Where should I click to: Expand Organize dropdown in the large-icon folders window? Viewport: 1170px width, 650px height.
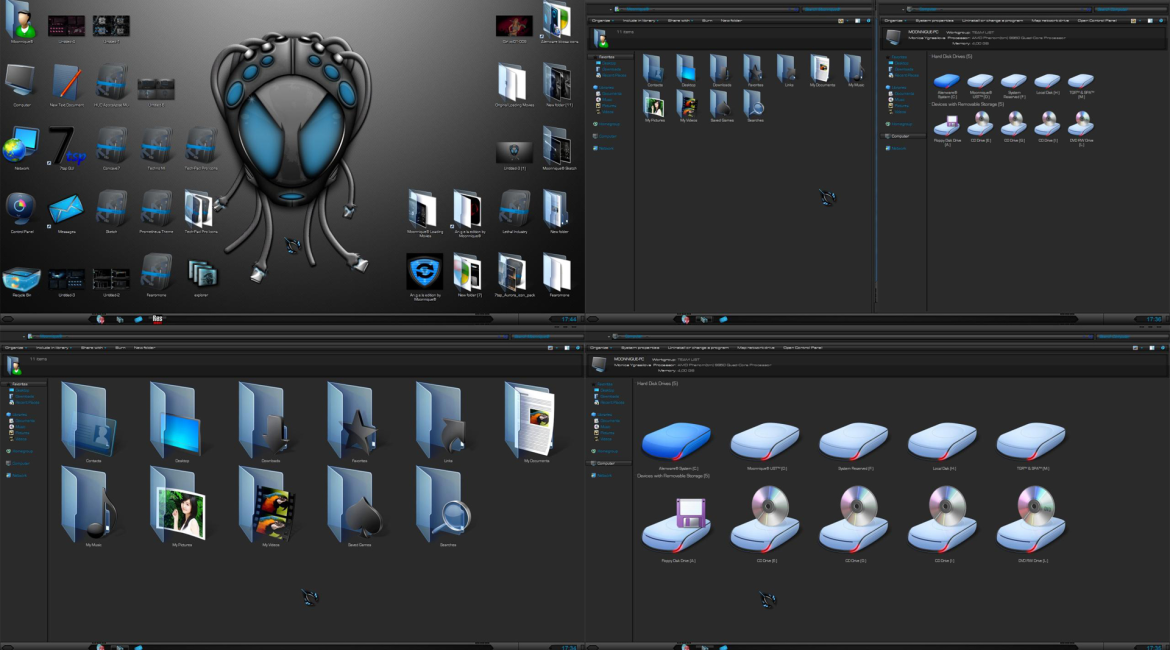point(15,347)
